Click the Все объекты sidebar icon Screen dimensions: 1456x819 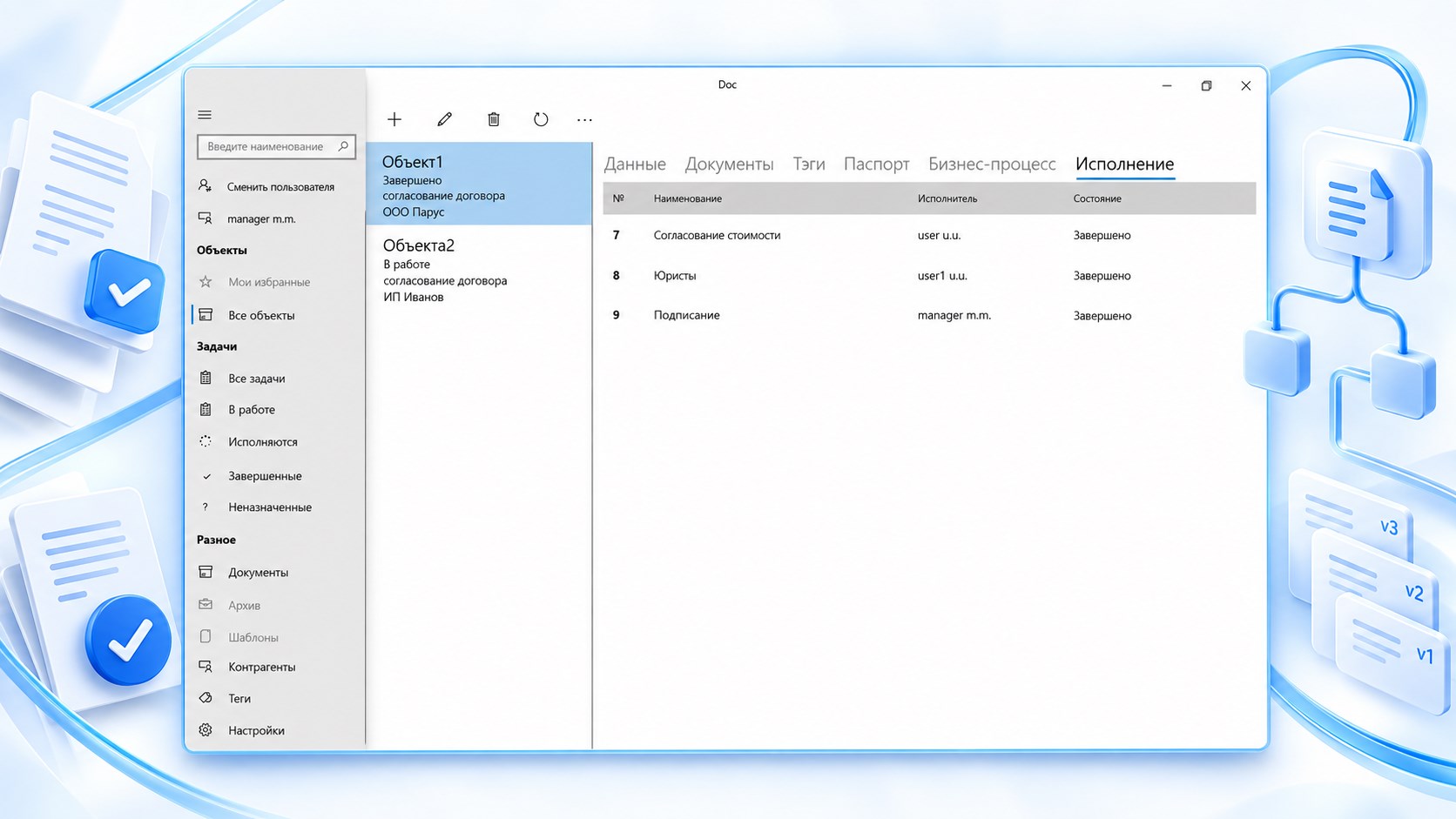click(x=206, y=315)
